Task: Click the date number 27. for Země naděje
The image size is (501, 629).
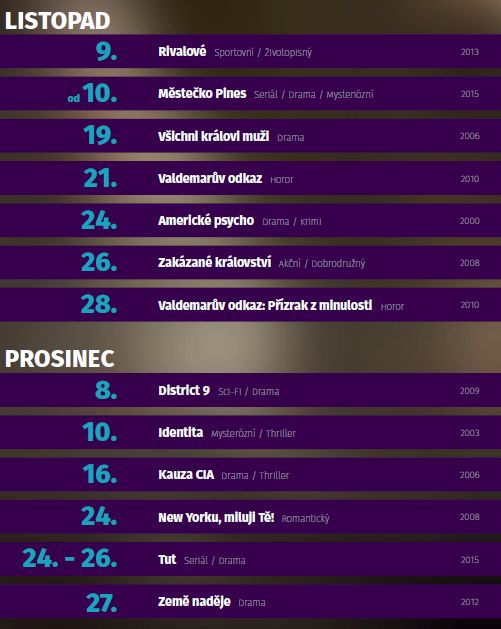Action: pos(102,603)
